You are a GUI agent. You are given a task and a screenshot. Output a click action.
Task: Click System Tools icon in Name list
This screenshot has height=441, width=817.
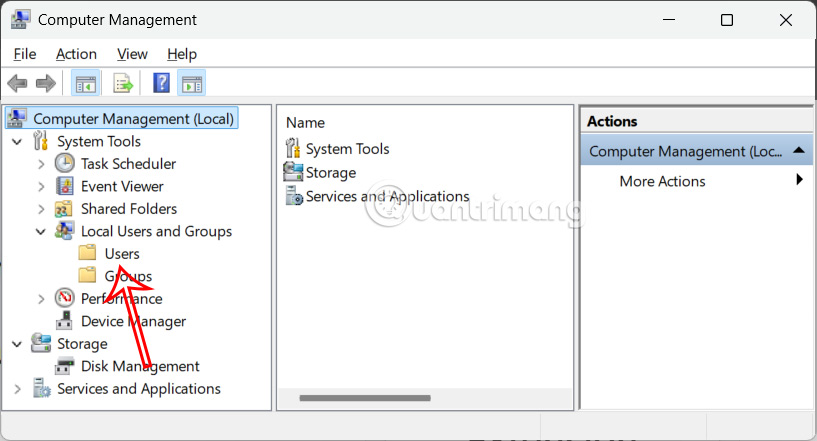coord(293,149)
